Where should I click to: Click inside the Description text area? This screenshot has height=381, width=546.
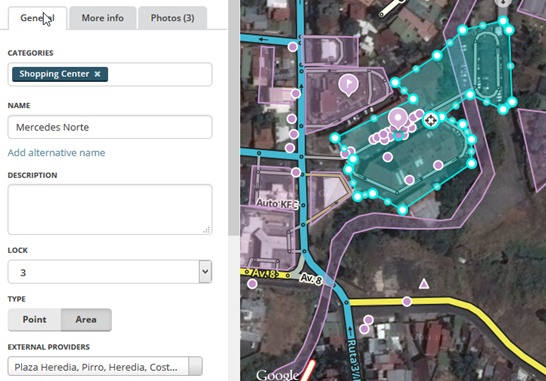point(110,209)
